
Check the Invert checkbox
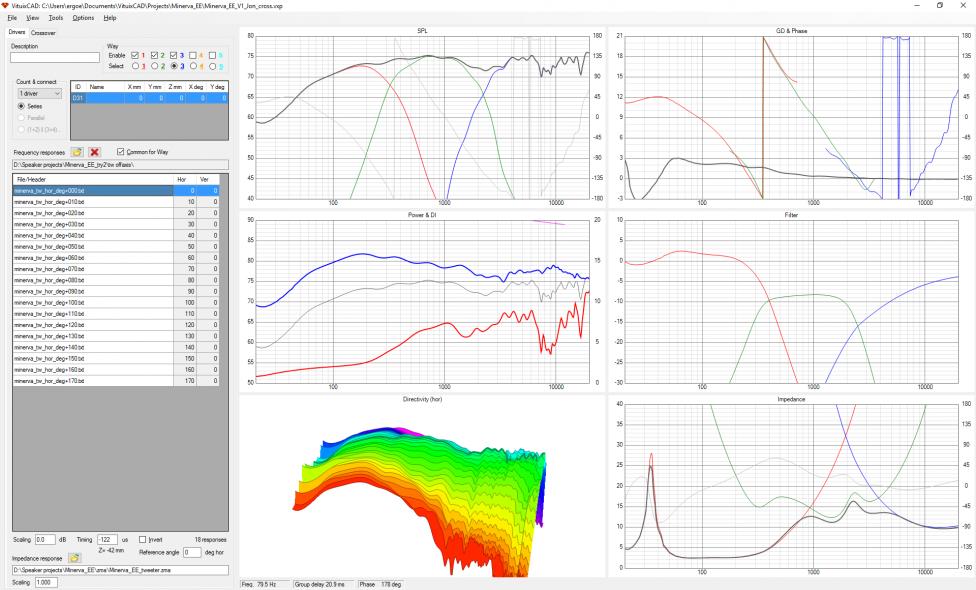click(142, 540)
